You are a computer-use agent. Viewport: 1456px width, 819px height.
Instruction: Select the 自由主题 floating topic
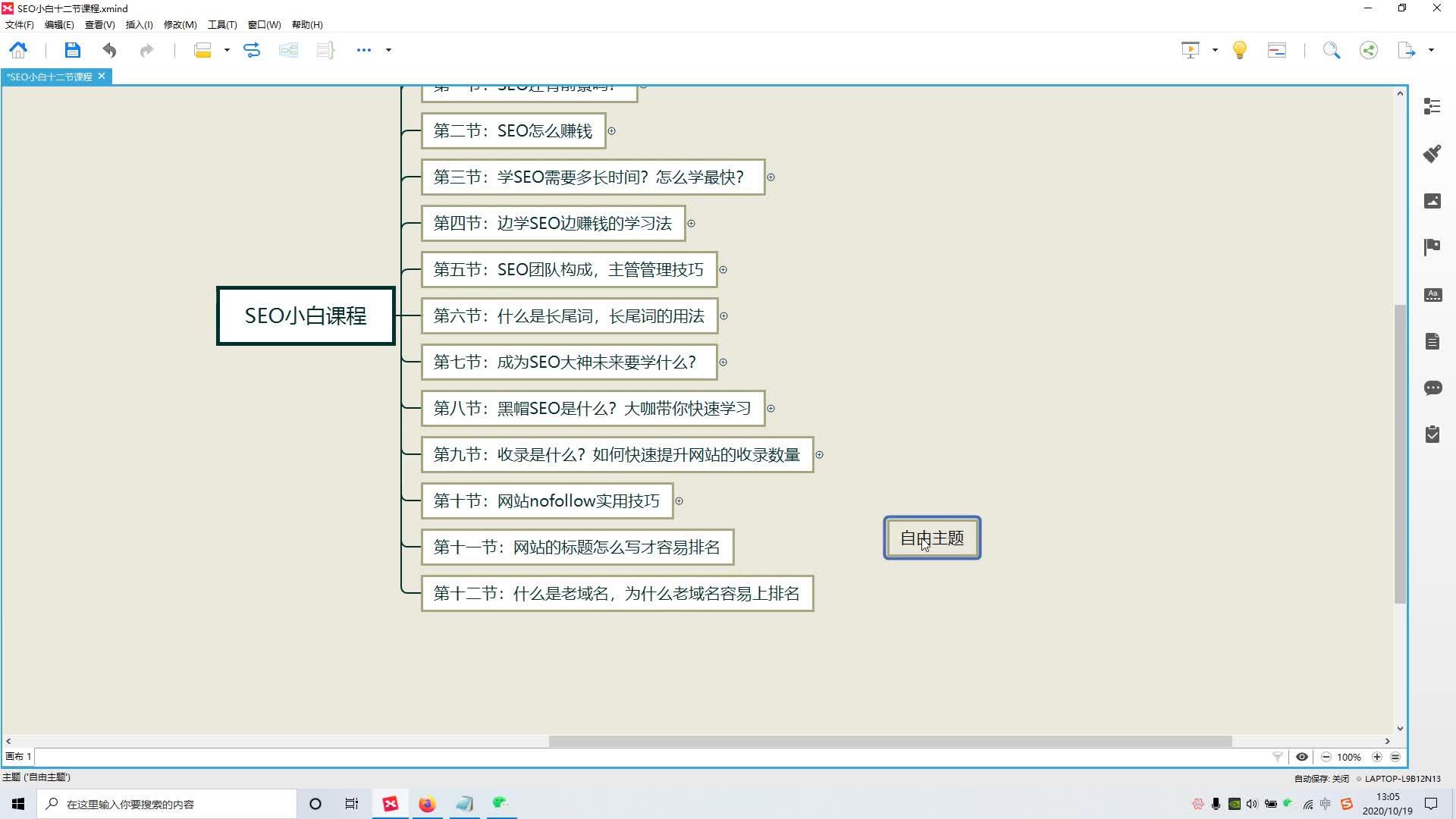click(931, 538)
